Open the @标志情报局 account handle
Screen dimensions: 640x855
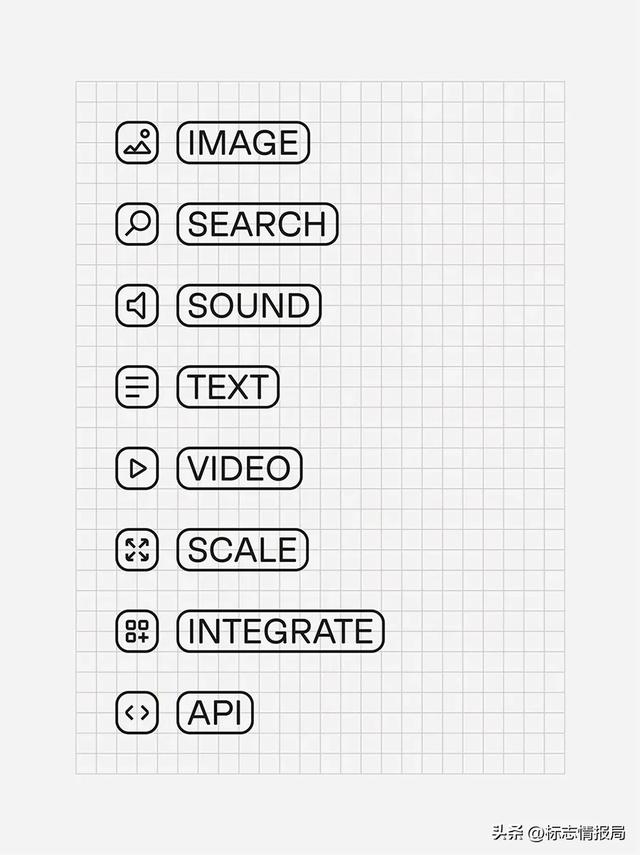[578, 832]
